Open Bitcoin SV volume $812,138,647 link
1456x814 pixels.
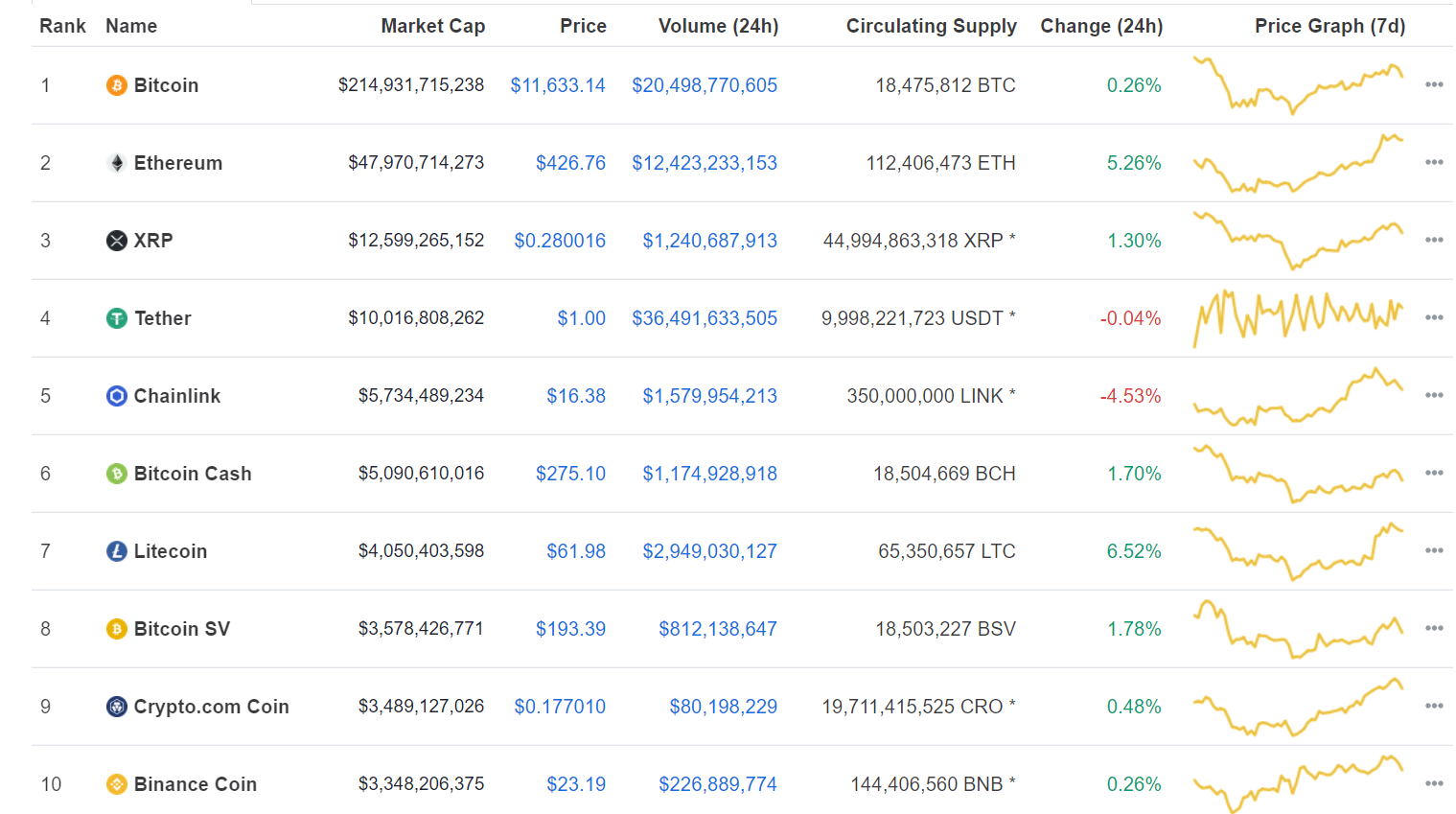718,629
